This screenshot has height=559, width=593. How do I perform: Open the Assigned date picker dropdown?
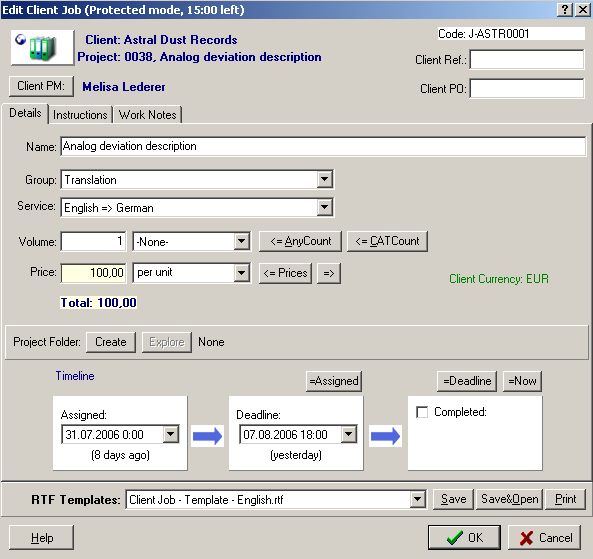tap(171, 434)
